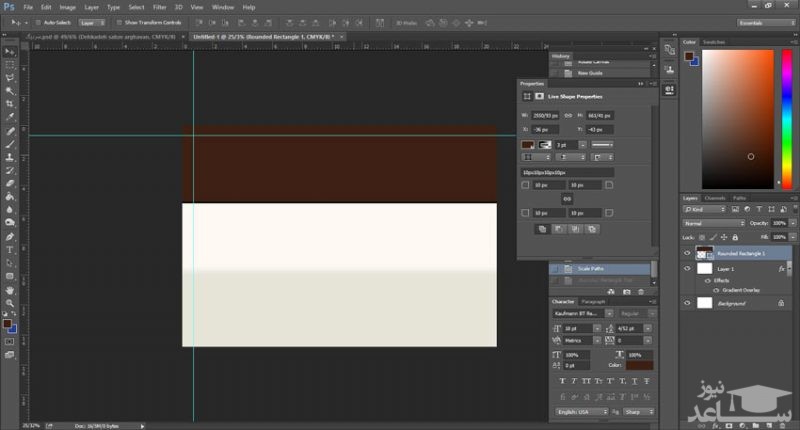Toggle visibility of the Background layer
Screen dimensions: 800x430
tap(687, 302)
